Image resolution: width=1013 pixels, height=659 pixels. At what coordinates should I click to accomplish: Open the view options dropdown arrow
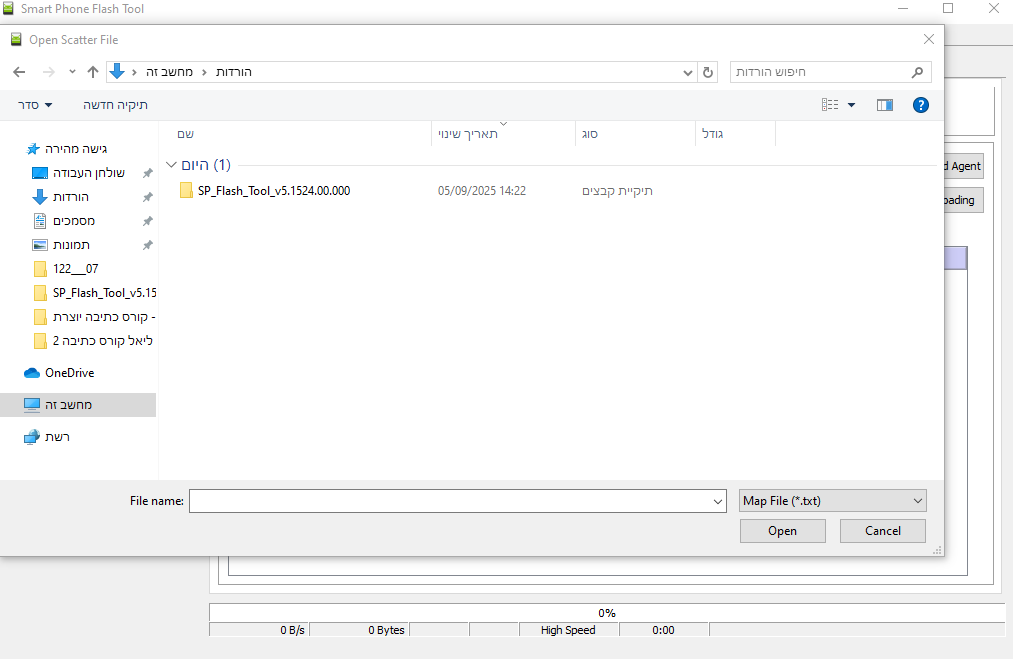click(851, 105)
